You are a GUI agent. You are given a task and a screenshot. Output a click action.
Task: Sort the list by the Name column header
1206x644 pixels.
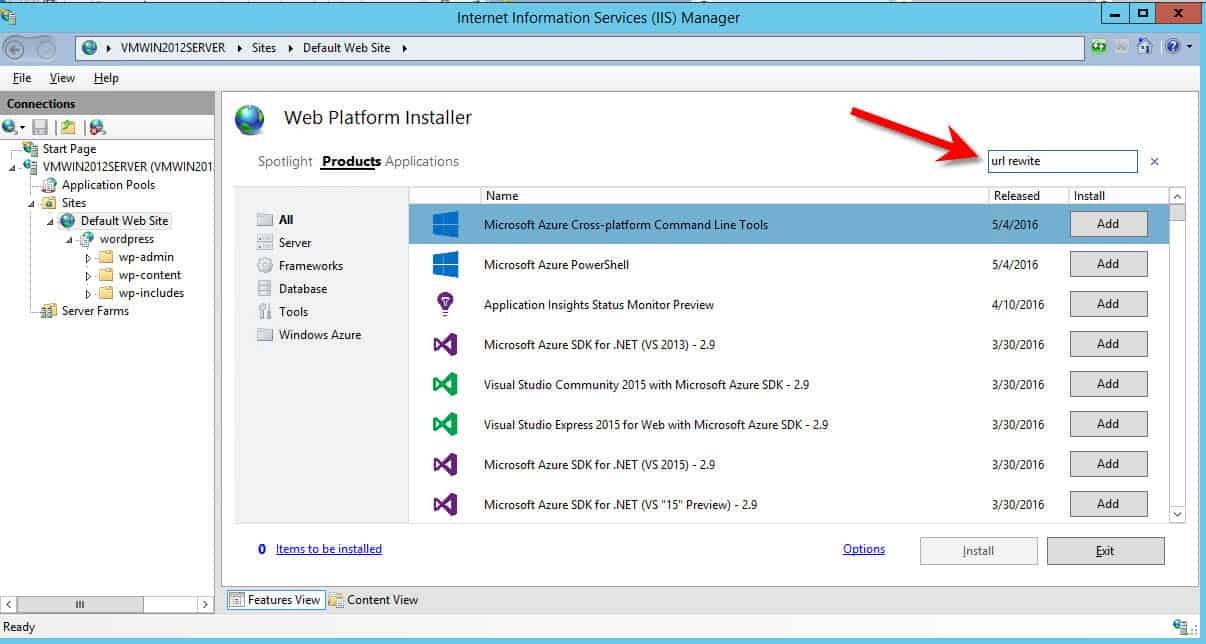pos(734,196)
